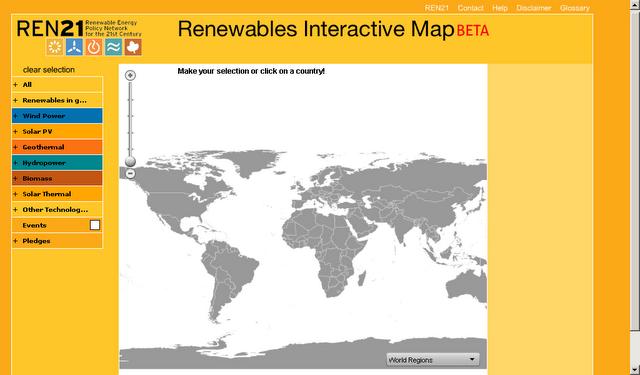The height and width of the screenshot is (375, 640).
Task: Zoom out using the map minus button
Action: point(130,174)
